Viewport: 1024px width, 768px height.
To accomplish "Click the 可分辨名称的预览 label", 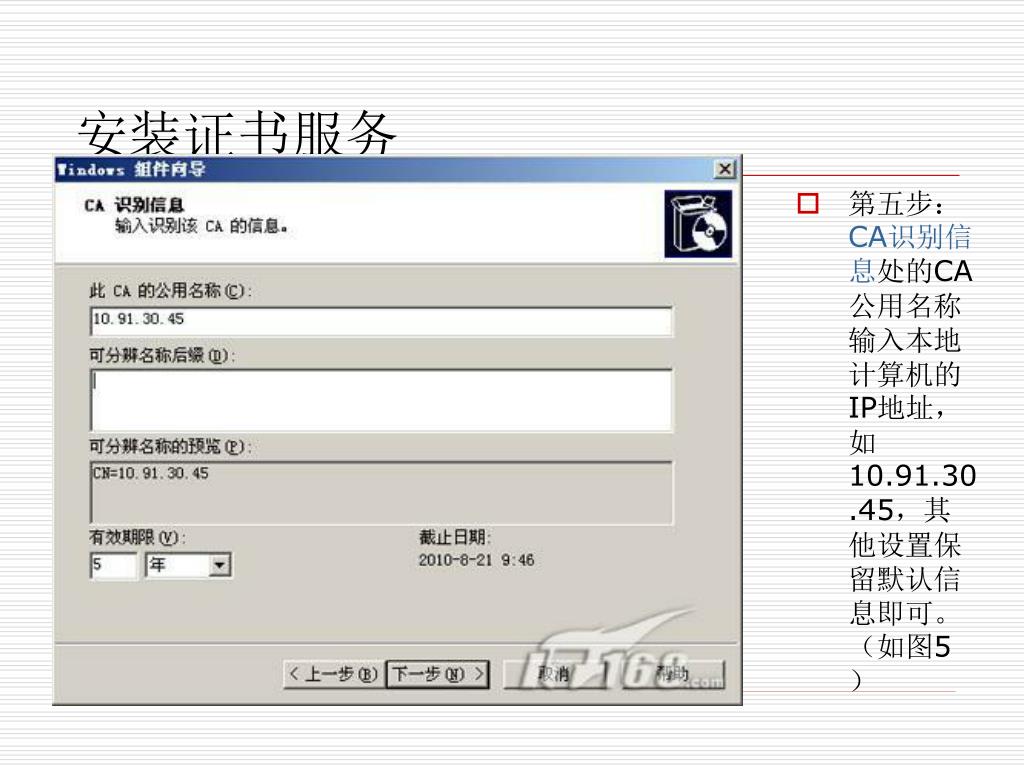I will (x=170, y=447).
